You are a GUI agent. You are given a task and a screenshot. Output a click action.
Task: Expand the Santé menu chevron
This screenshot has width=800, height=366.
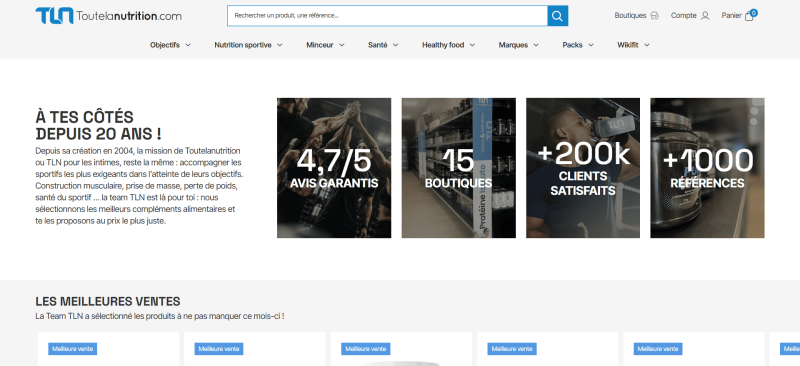pyautogui.click(x=395, y=45)
